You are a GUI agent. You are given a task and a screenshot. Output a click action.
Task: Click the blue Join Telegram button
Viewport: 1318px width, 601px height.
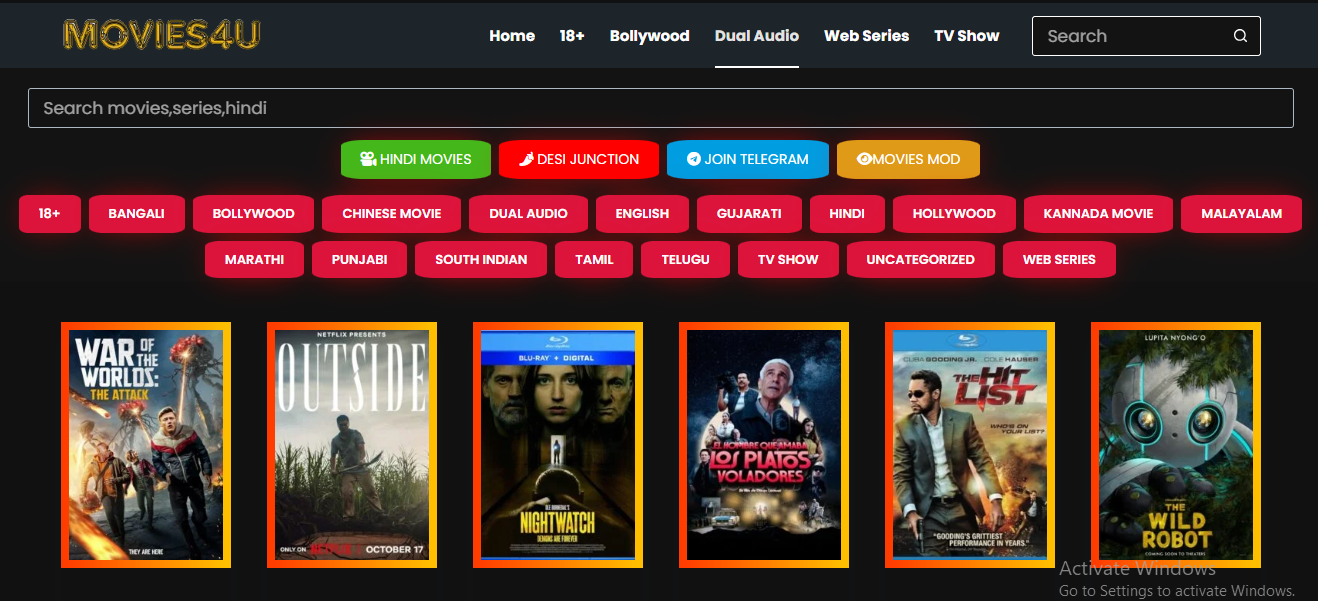(748, 159)
